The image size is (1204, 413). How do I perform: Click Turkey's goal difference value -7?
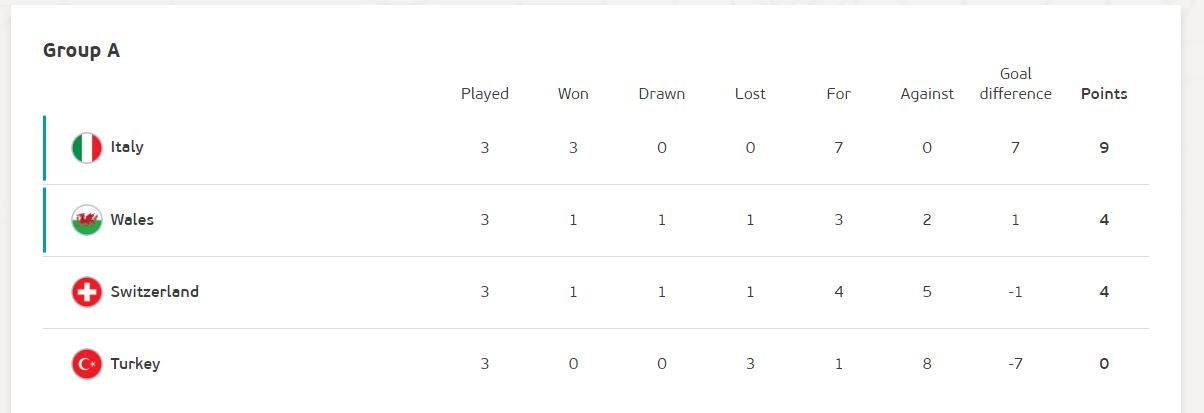(1016, 363)
